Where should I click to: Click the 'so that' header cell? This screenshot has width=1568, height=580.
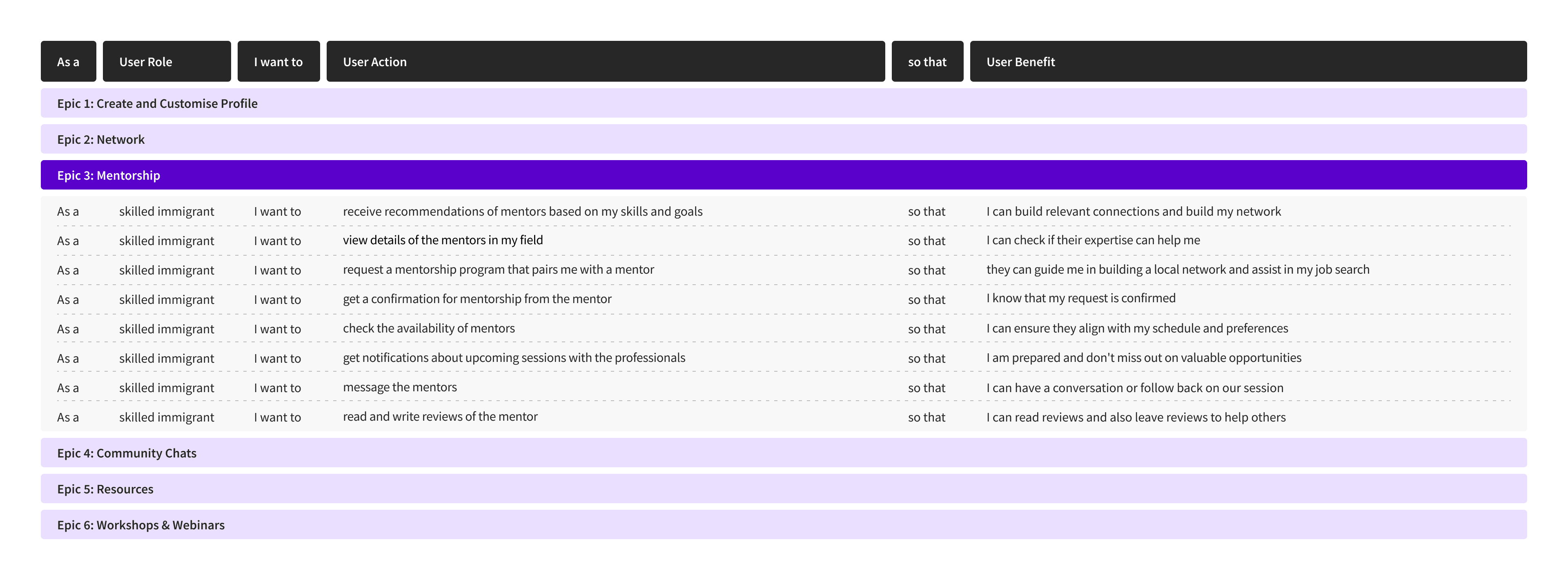click(x=927, y=61)
